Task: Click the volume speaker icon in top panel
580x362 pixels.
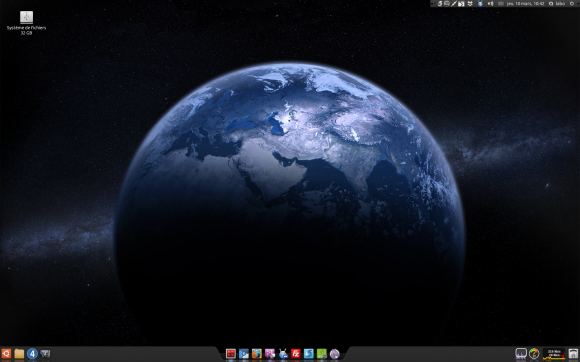Action: (x=490, y=3)
